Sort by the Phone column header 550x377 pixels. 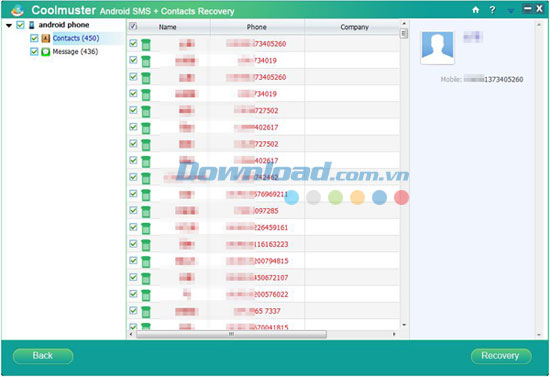coord(257,27)
